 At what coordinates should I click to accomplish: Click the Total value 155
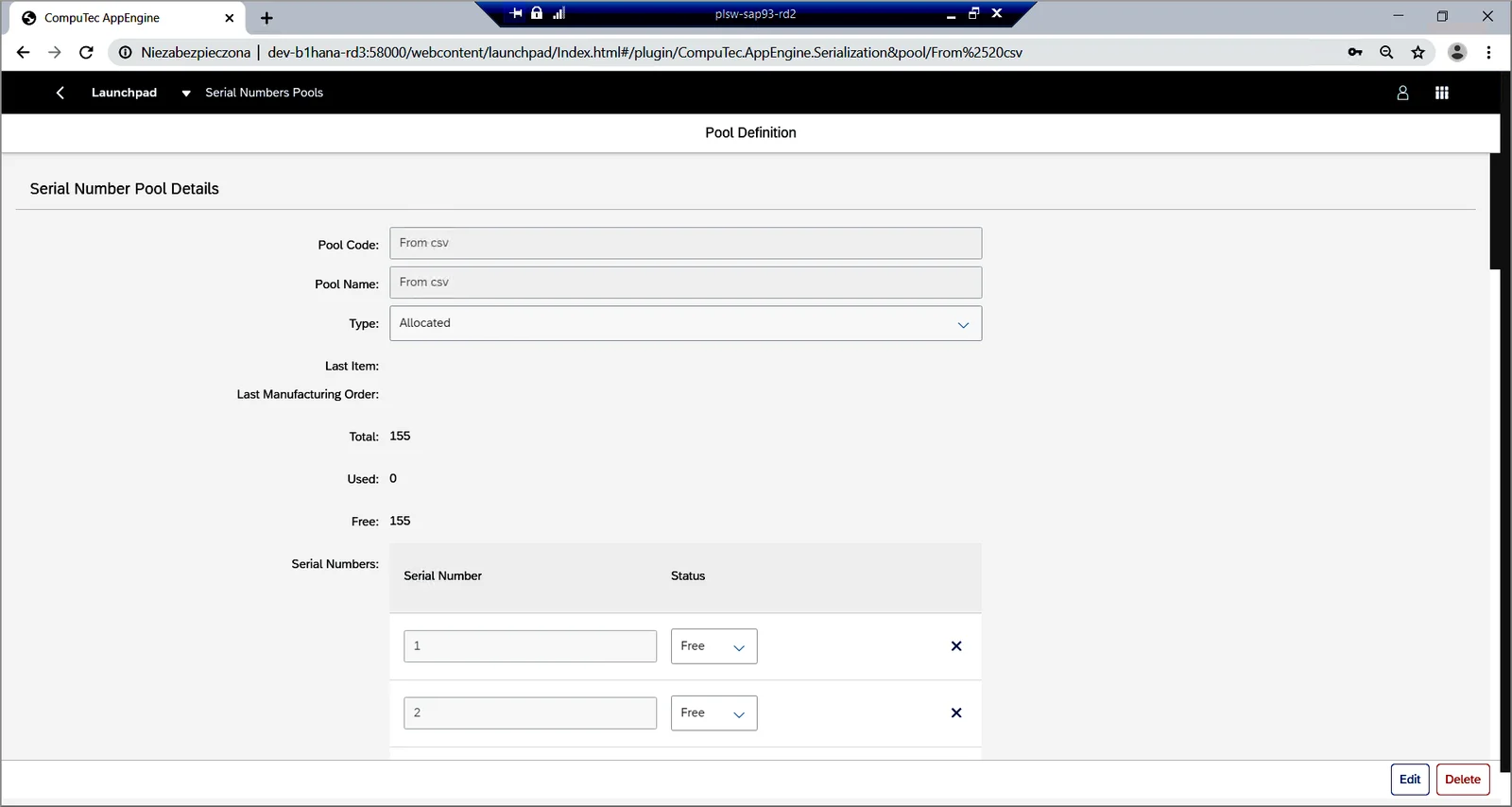(x=400, y=437)
